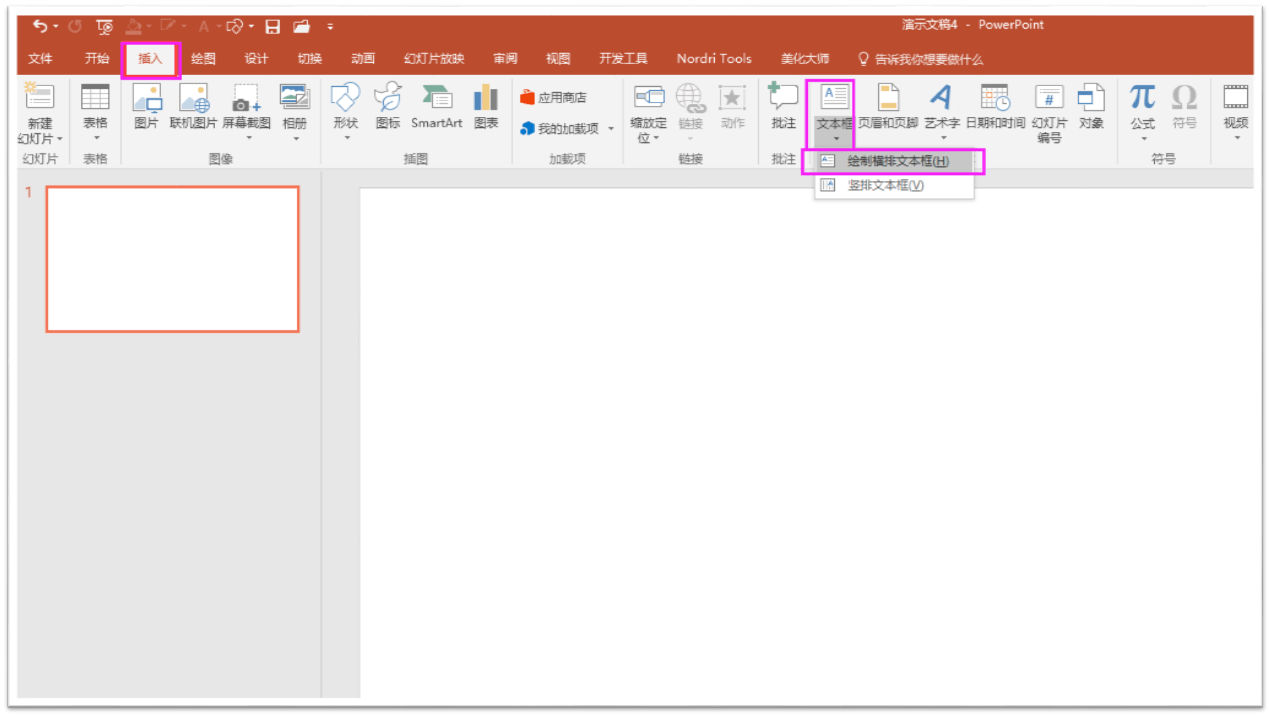Click the Table (表格) icon

(x=95, y=97)
